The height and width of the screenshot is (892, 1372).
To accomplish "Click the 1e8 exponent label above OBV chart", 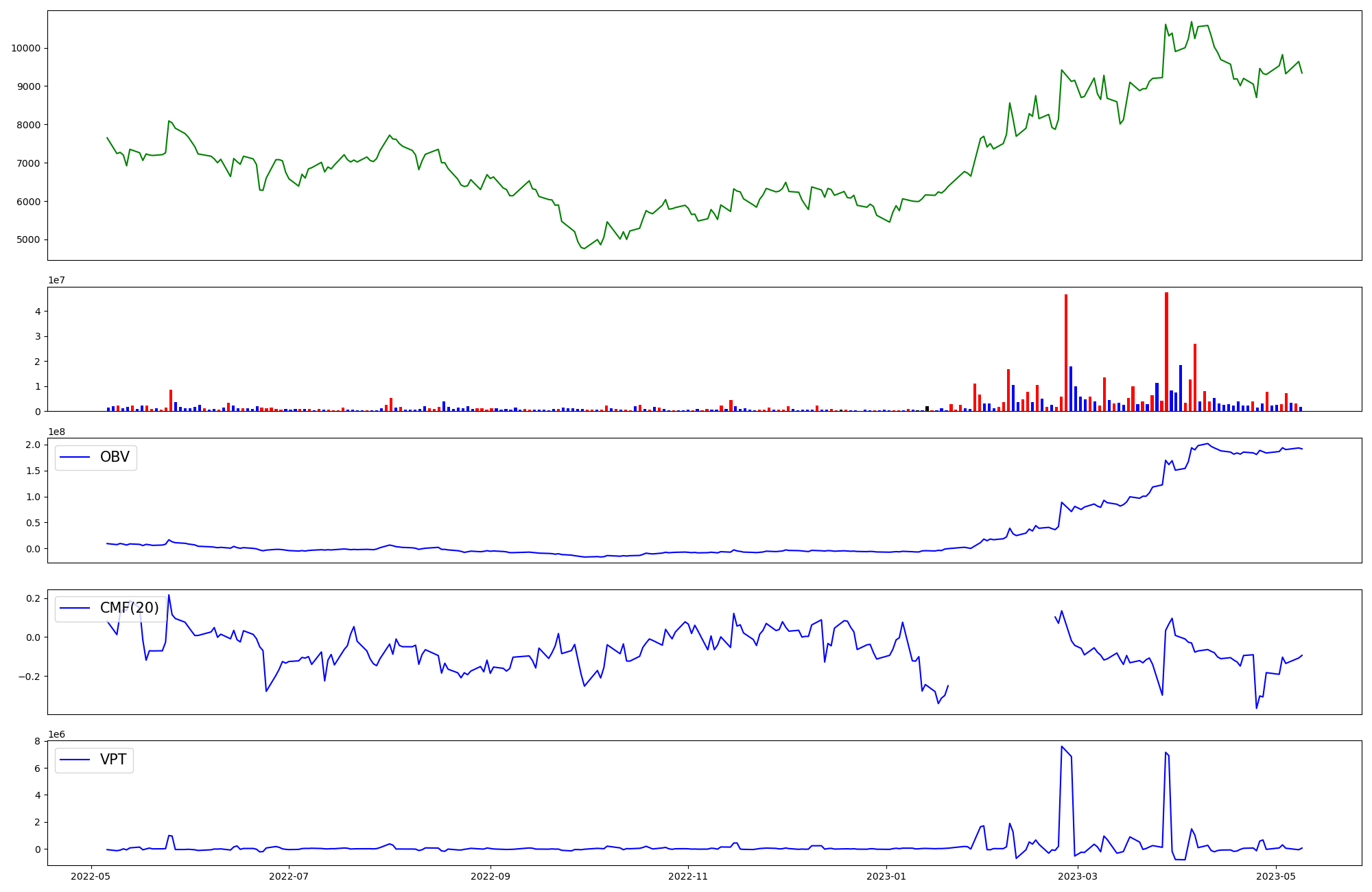I will [x=56, y=432].
